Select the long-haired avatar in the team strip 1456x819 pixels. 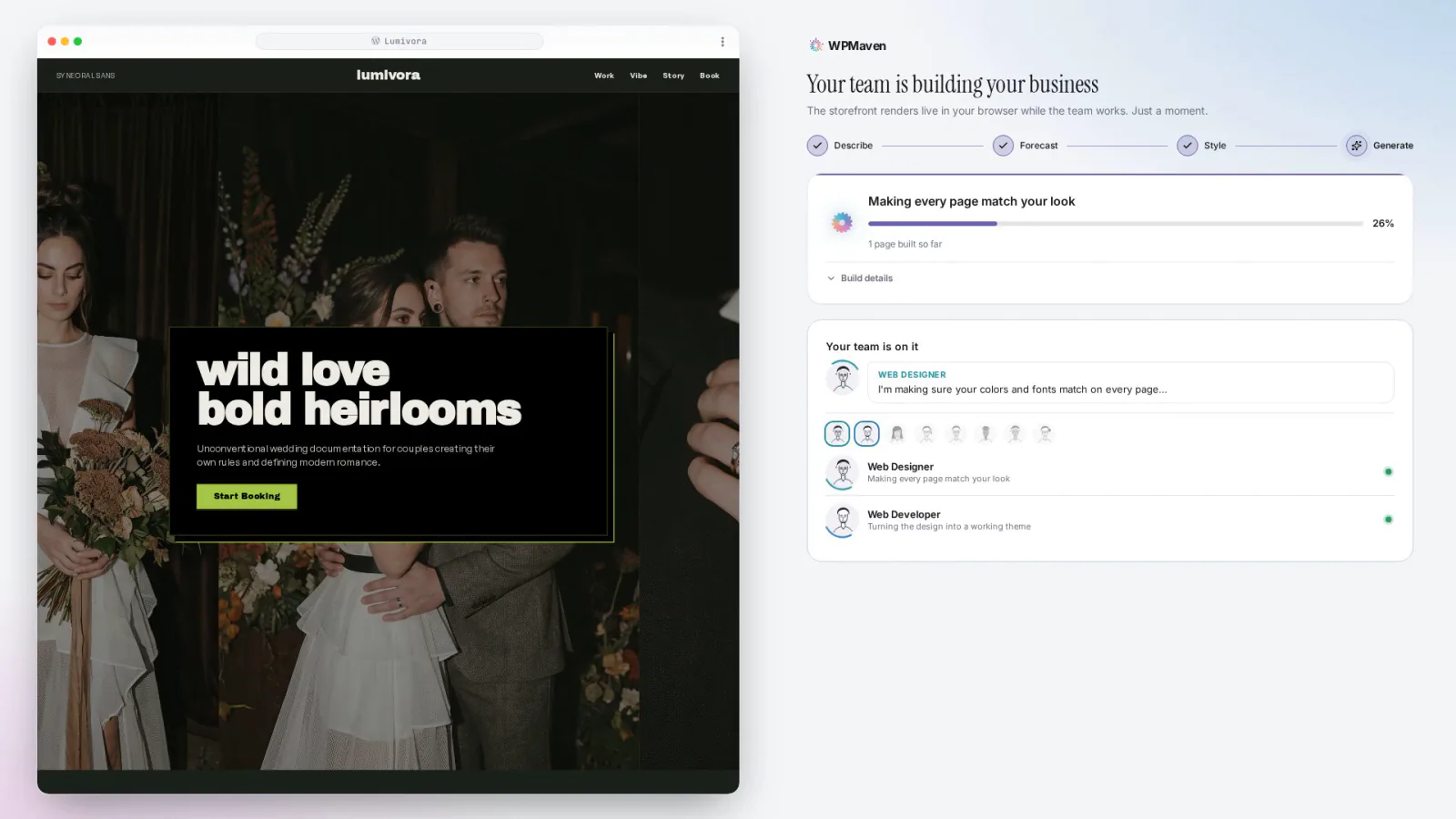point(897,434)
